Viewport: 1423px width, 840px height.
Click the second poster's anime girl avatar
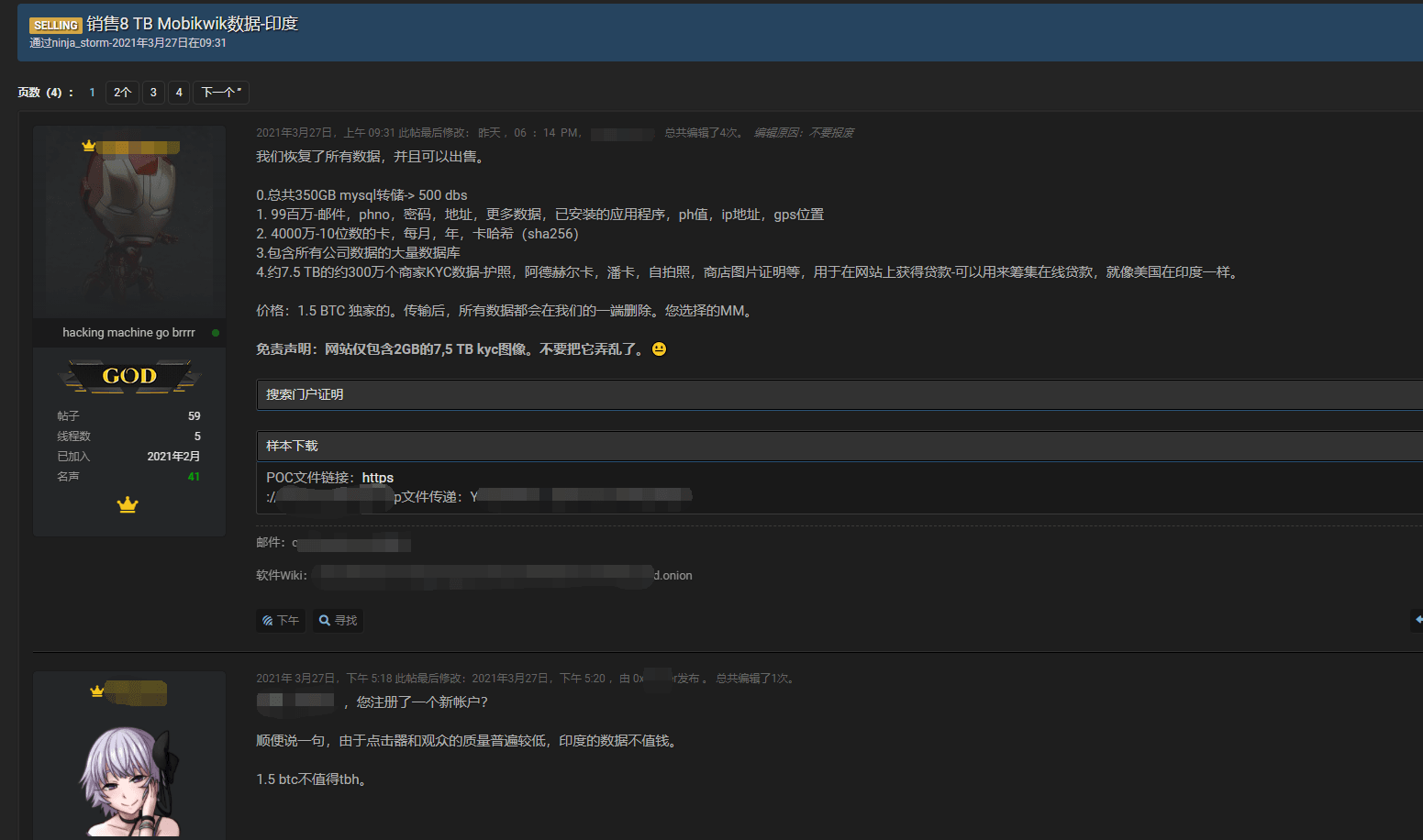point(129,779)
